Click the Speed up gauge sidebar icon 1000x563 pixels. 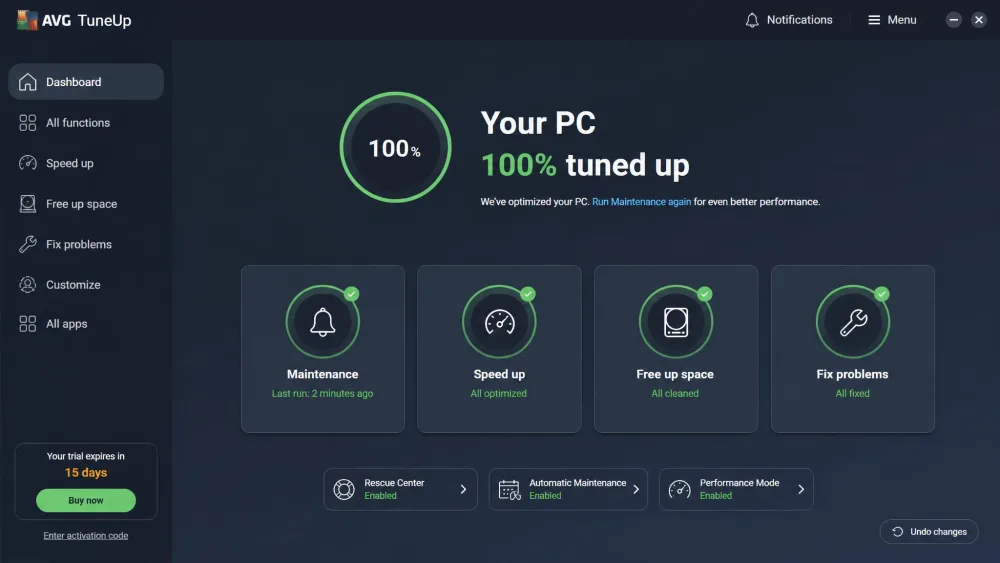tap(27, 163)
